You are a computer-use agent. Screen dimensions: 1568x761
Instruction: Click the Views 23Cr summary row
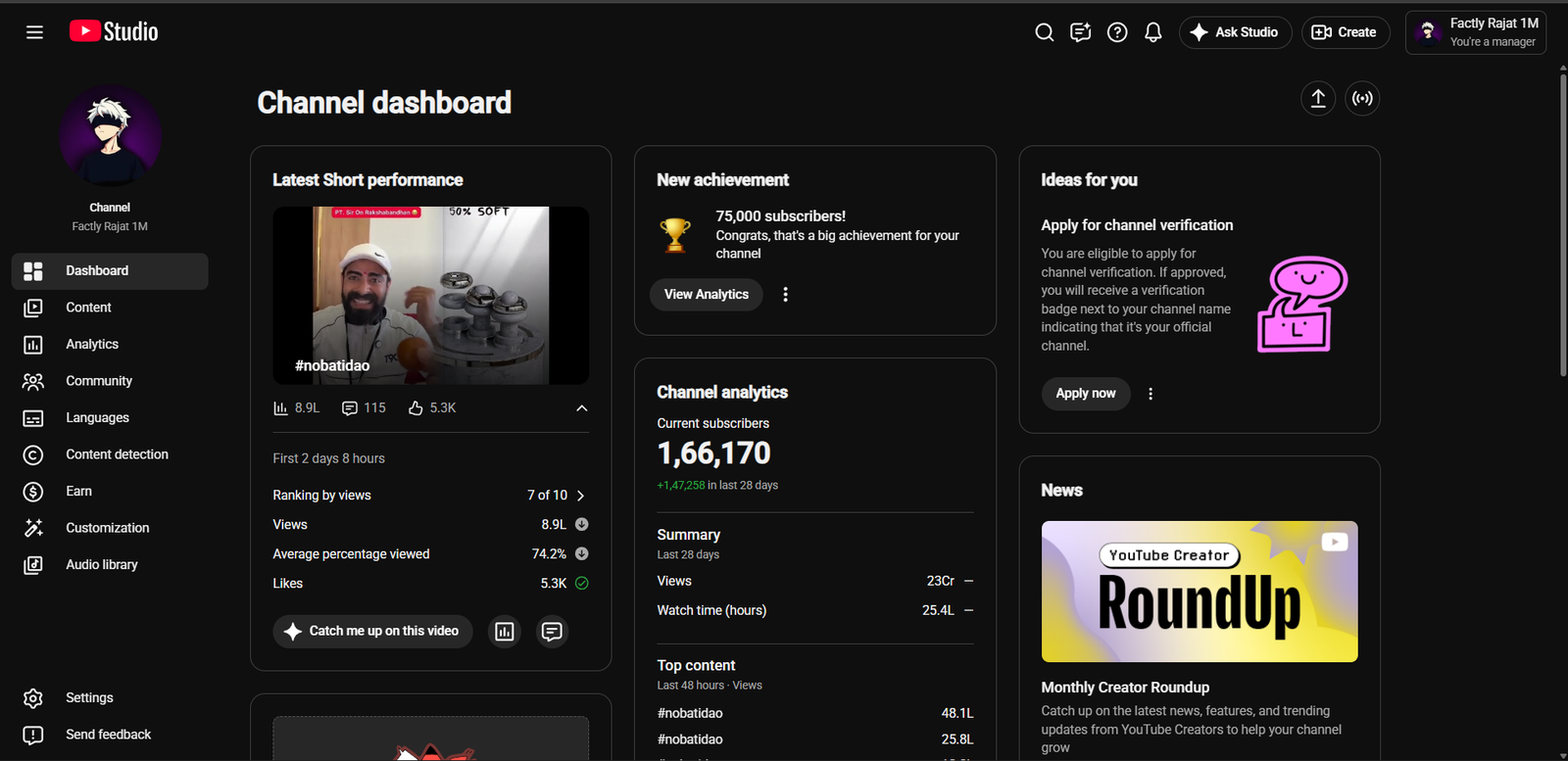815,582
